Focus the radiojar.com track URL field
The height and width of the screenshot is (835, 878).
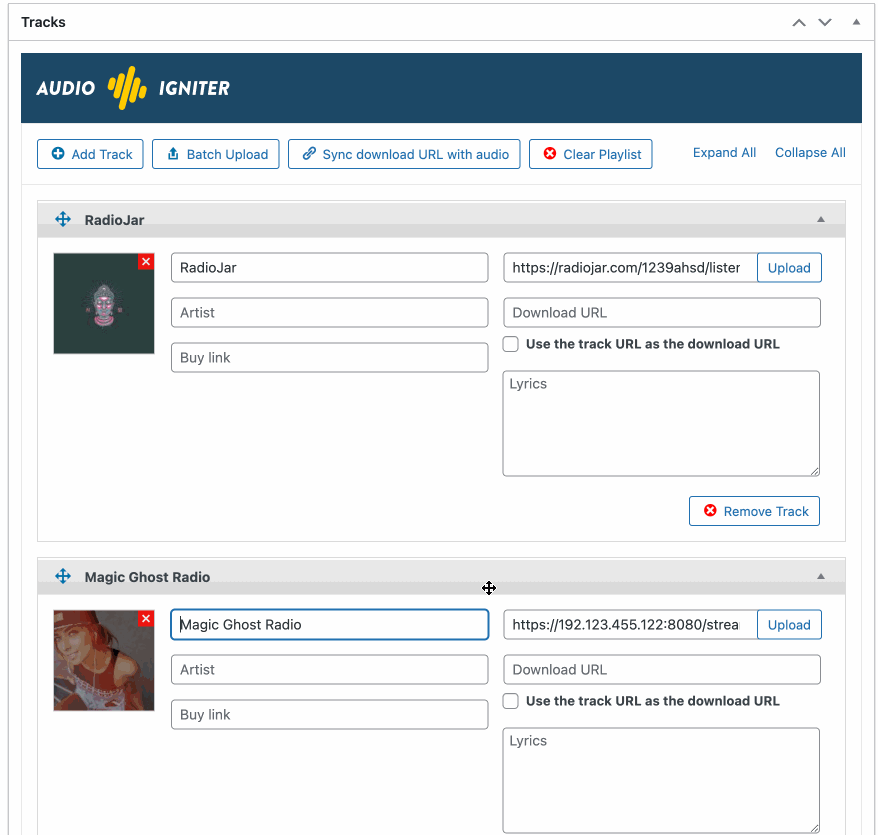[x=631, y=268]
